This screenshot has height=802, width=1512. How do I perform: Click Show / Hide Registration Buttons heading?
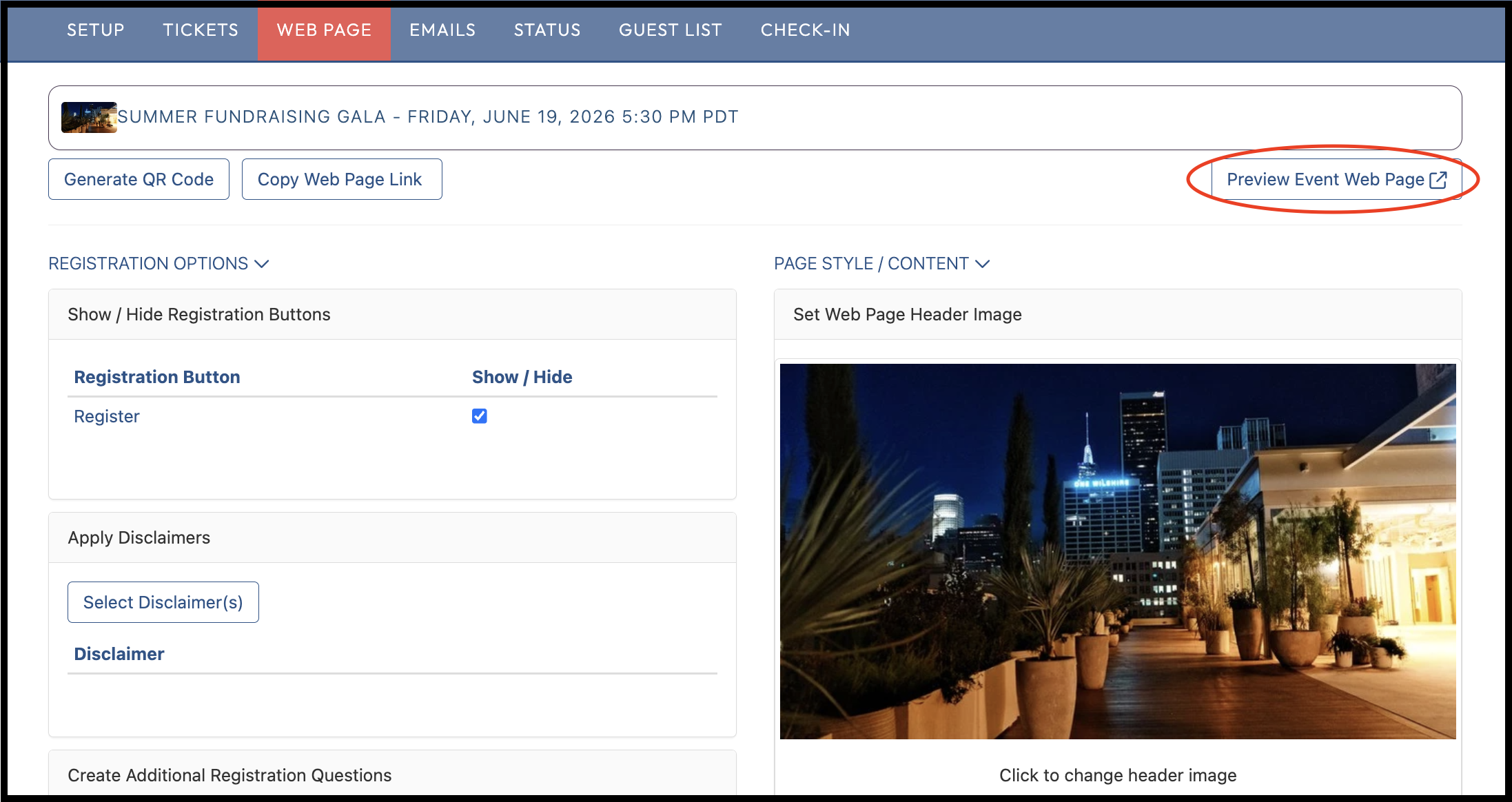pyautogui.click(x=199, y=314)
